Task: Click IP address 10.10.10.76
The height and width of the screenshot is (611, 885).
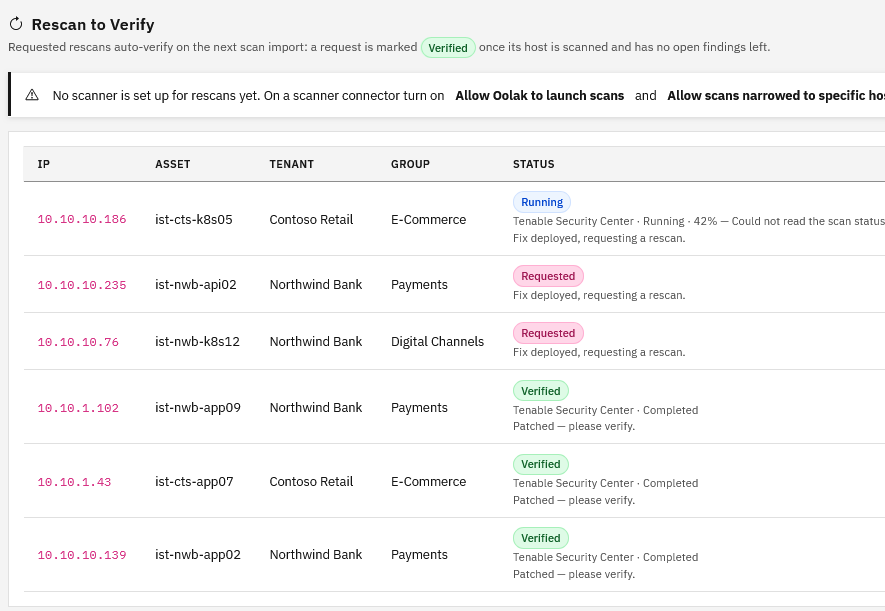Action: pos(78,342)
